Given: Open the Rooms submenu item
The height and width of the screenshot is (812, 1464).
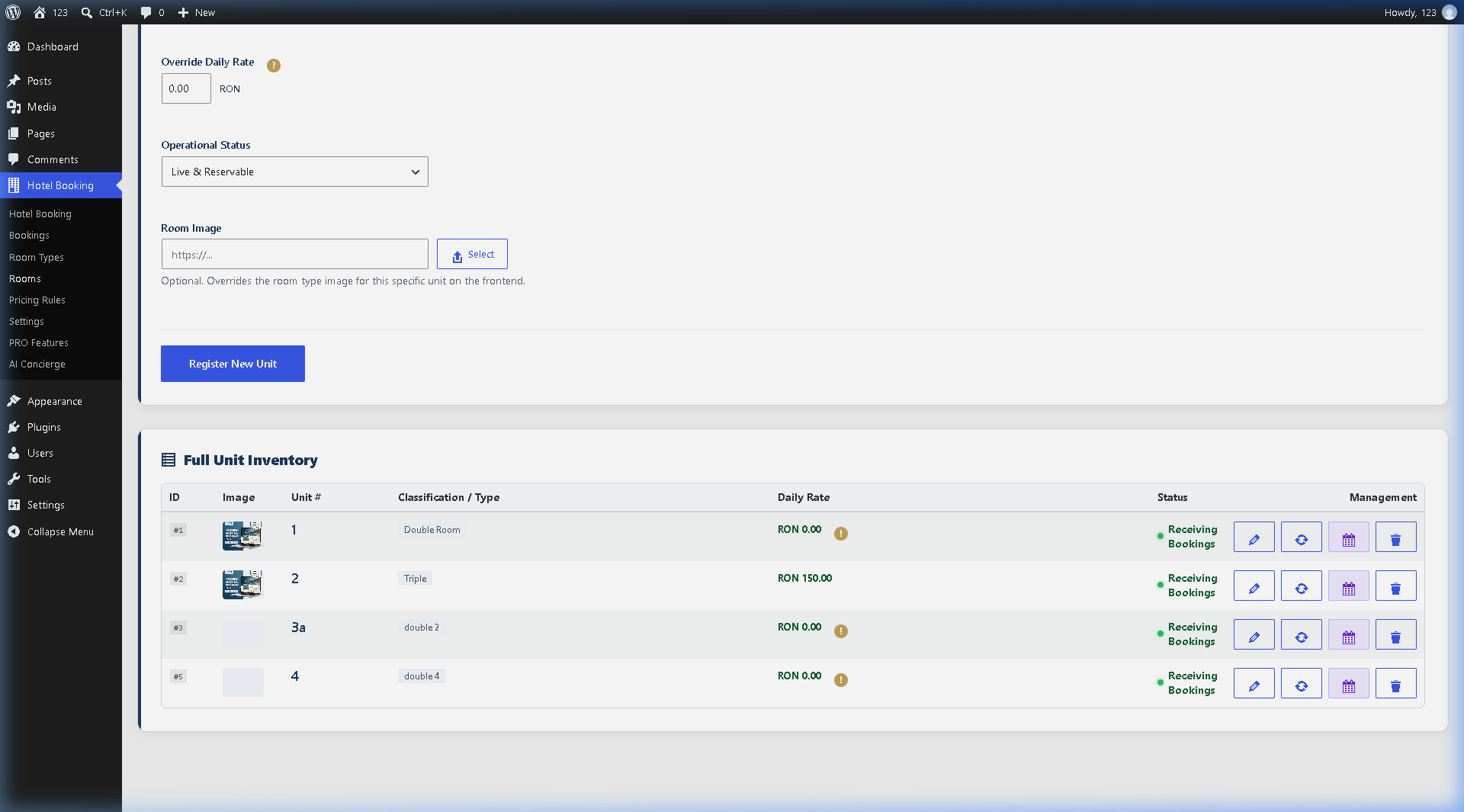Looking at the screenshot, I should (25, 279).
